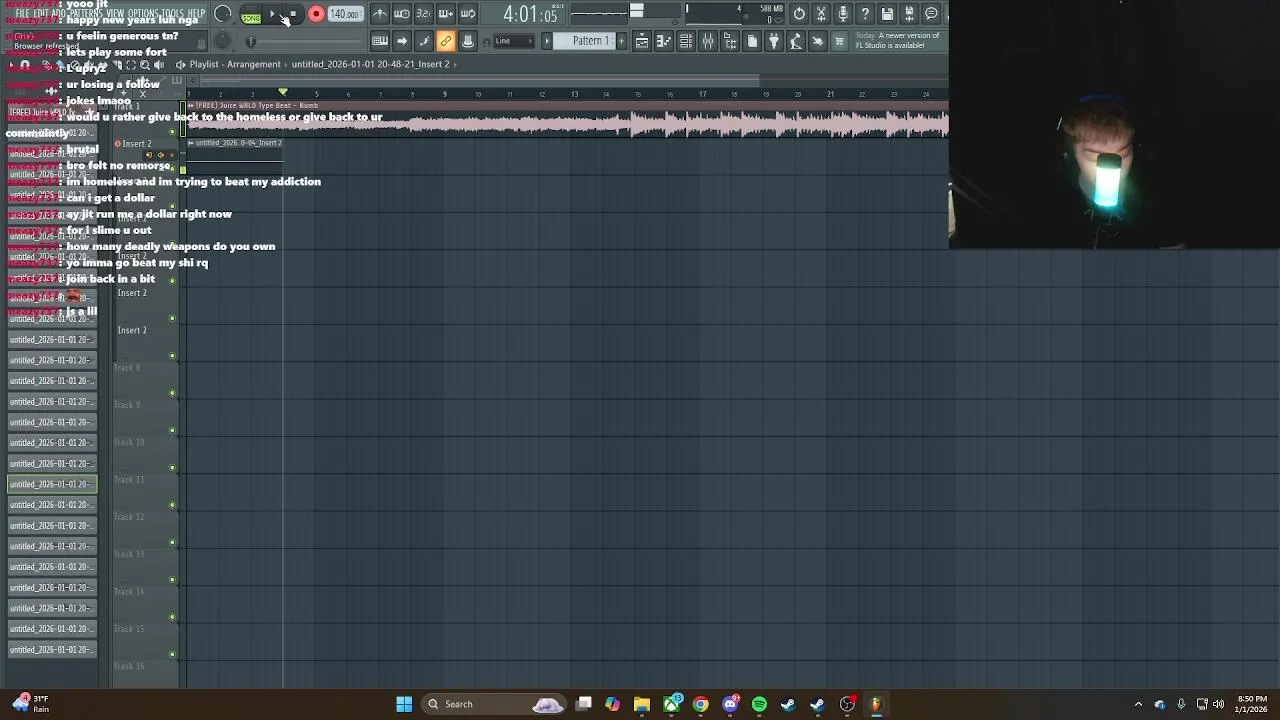Open the FILE menu
Image resolution: width=1280 pixels, height=720 pixels.
pyautogui.click(x=22, y=14)
